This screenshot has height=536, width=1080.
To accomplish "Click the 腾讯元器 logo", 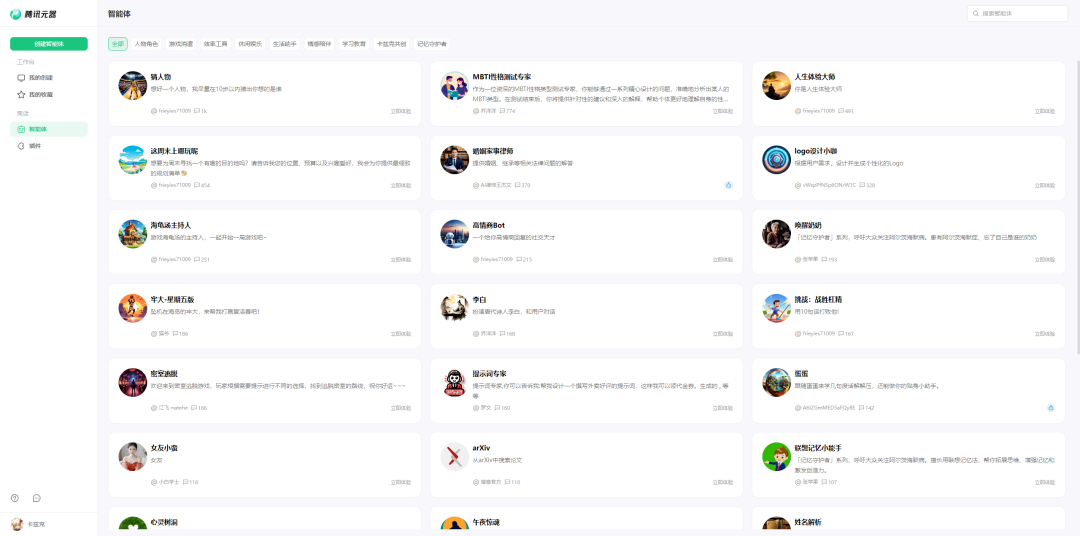I will pos(33,14).
